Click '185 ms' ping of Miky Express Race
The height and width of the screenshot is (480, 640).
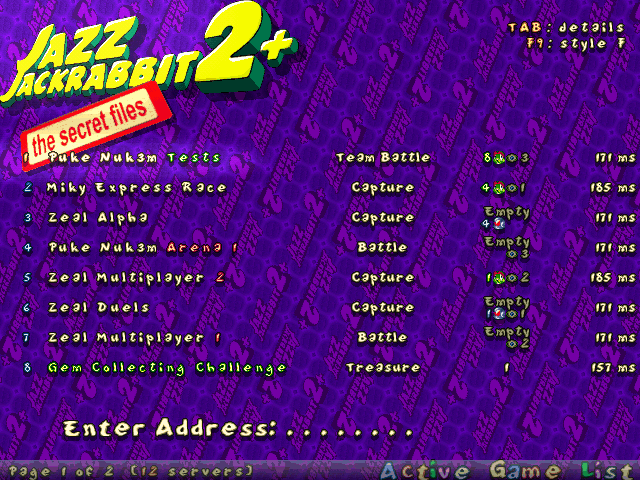point(613,188)
